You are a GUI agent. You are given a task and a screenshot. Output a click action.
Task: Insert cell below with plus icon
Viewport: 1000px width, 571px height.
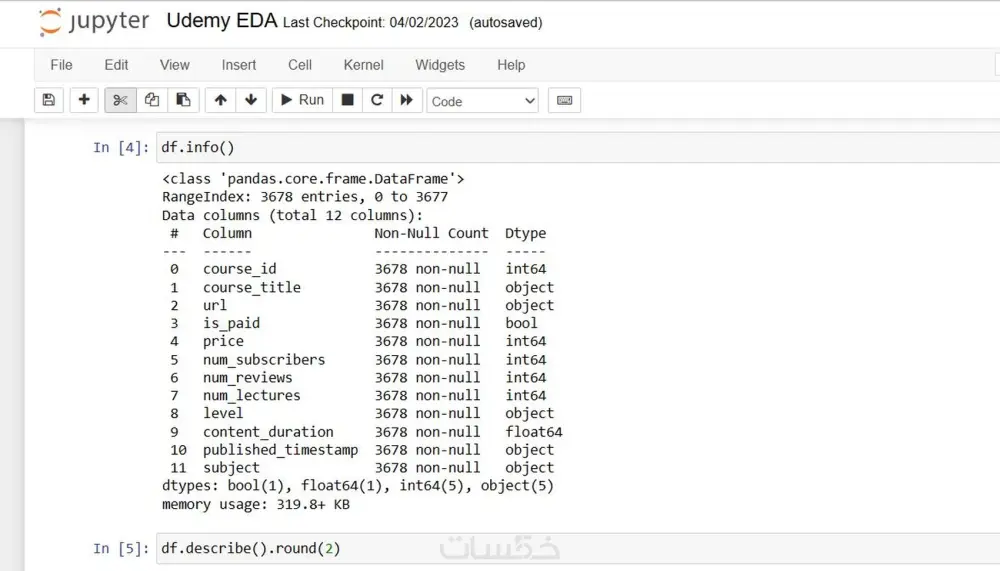tap(84, 100)
